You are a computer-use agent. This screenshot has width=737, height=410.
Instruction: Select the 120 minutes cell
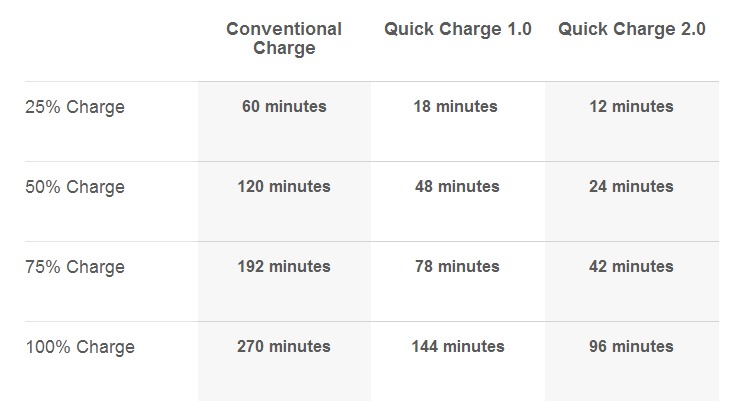pyautogui.click(x=284, y=186)
